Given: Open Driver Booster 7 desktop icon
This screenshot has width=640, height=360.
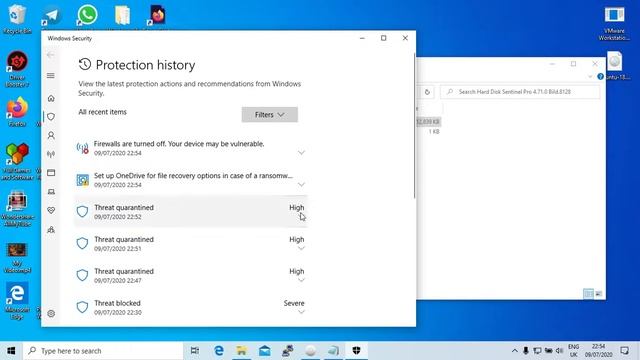Looking at the screenshot, I should pyautogui.click(x=17, y=69).
